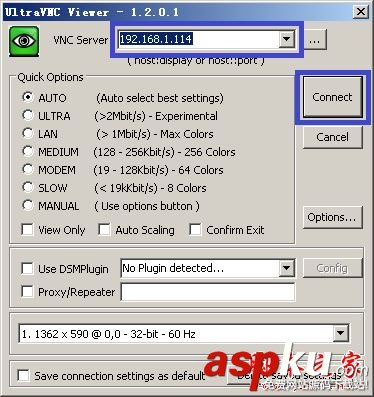Click the Connect button
The image size is (374, 397).
click(332, 97)
